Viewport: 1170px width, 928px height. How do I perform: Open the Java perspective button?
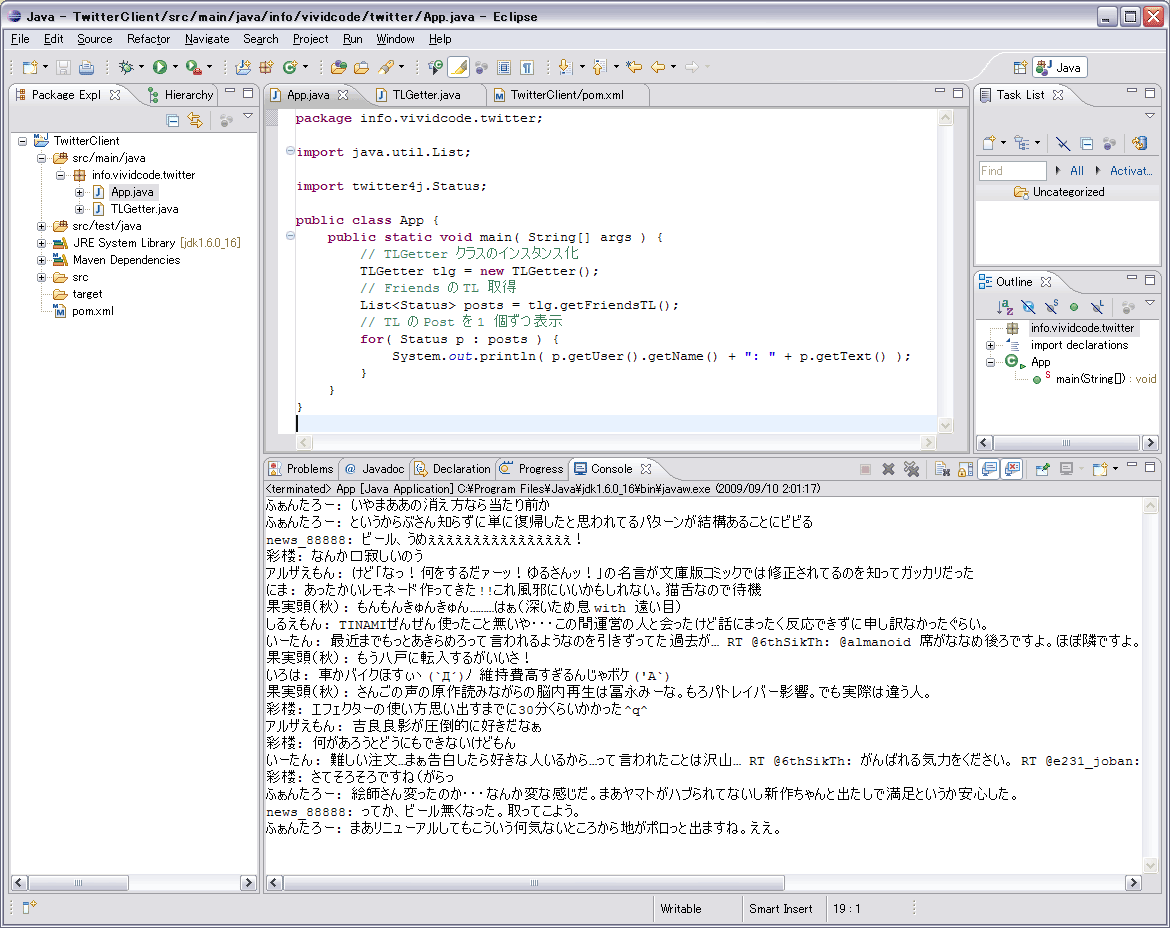pos(1059,67)
